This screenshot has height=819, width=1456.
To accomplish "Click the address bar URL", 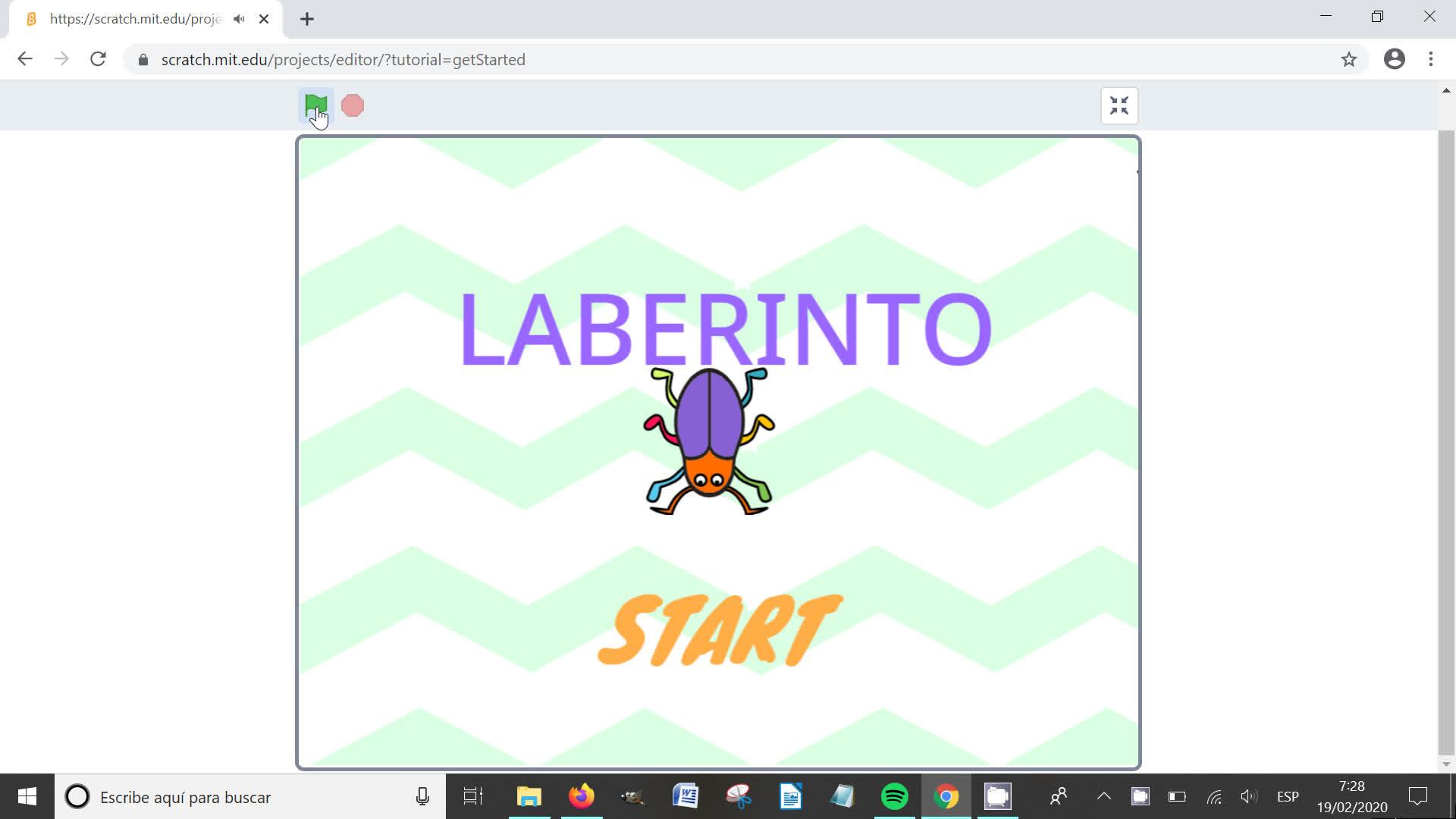I will 343,59.
